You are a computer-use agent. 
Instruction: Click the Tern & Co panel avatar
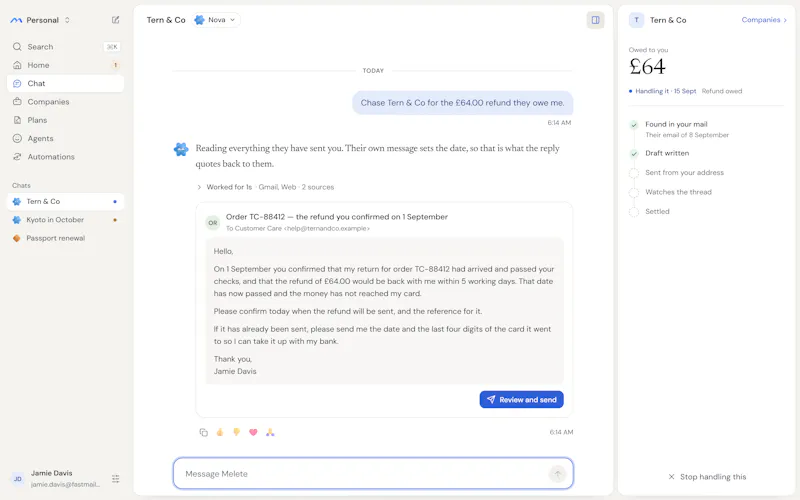click(x=636, y=20)
